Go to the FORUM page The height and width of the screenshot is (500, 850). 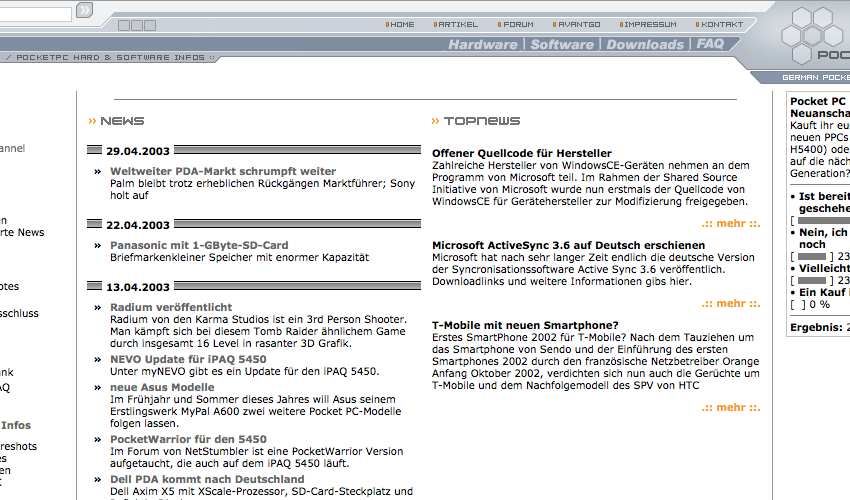coord(516,24)
